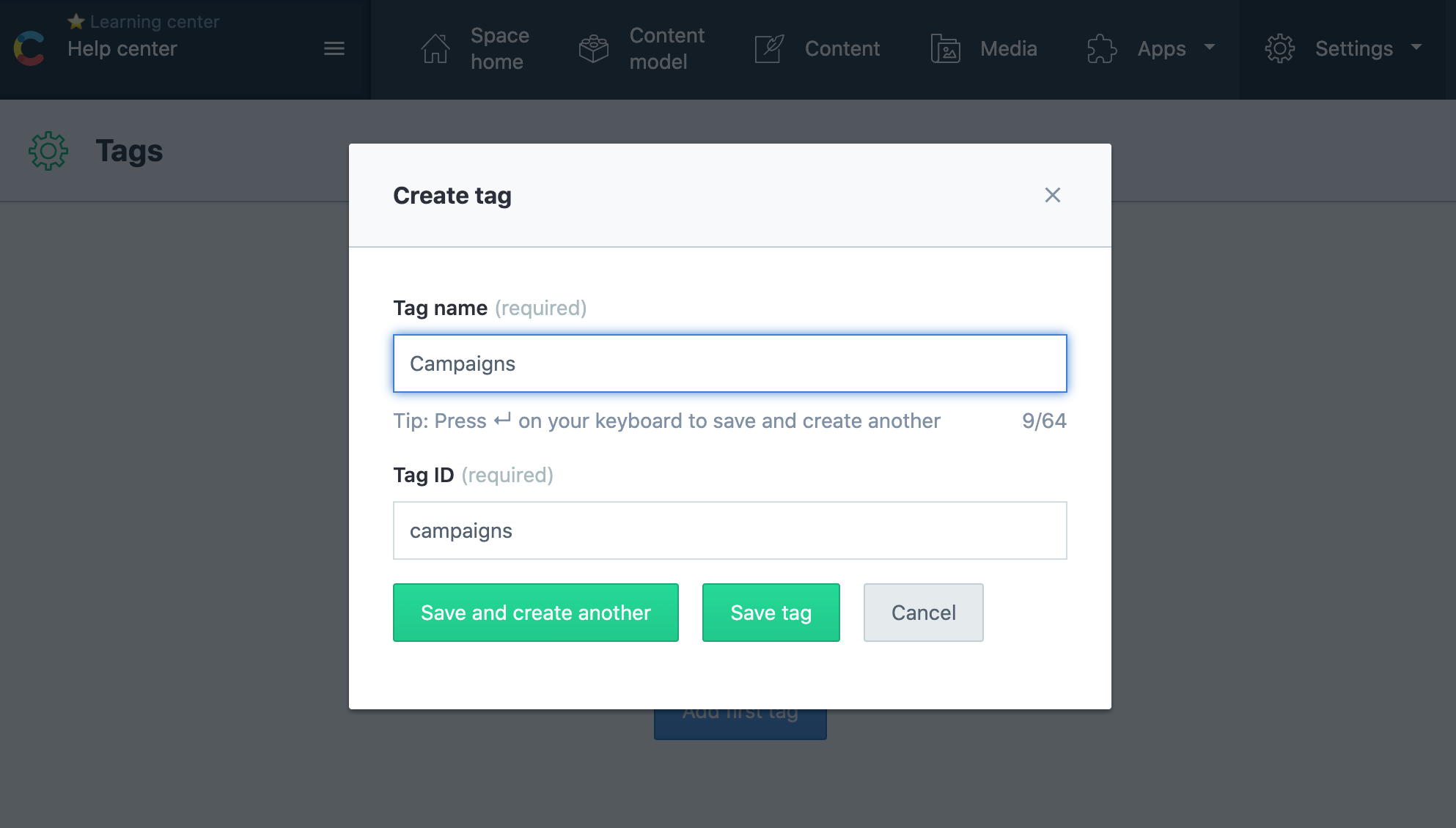Click the Media image icon

pos(945,48)
